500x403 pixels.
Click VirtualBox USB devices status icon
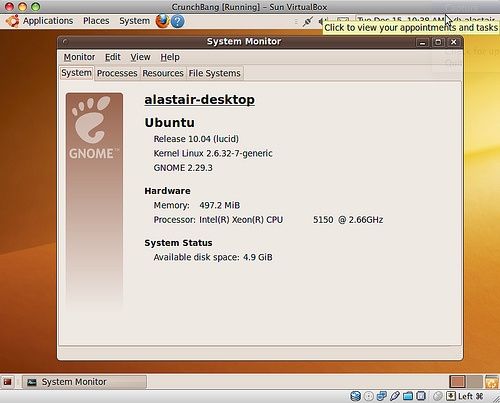(395, 396)
